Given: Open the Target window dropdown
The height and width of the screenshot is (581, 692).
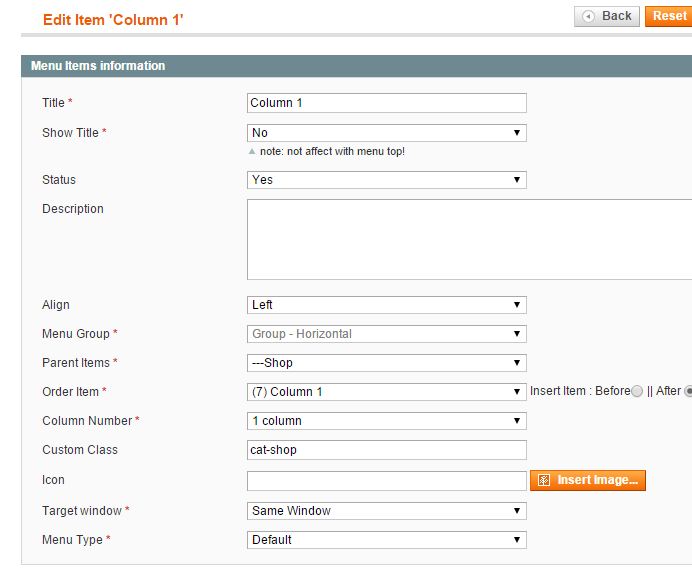Looking at the screenshot, I should tap(387, 511).
